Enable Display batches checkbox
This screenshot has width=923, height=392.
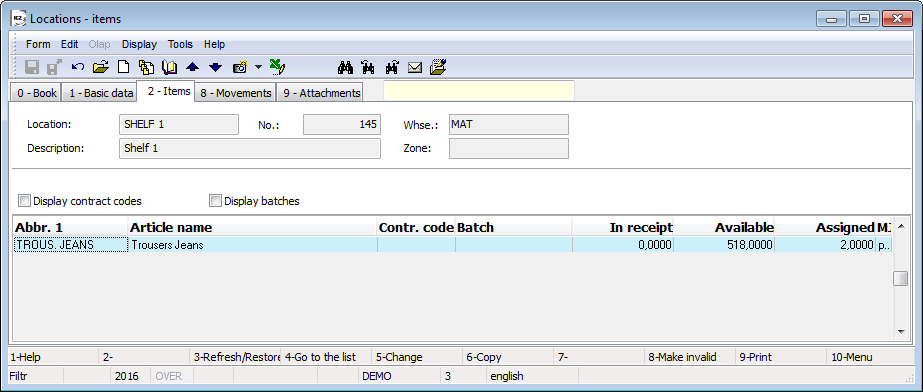coord(215,201)
